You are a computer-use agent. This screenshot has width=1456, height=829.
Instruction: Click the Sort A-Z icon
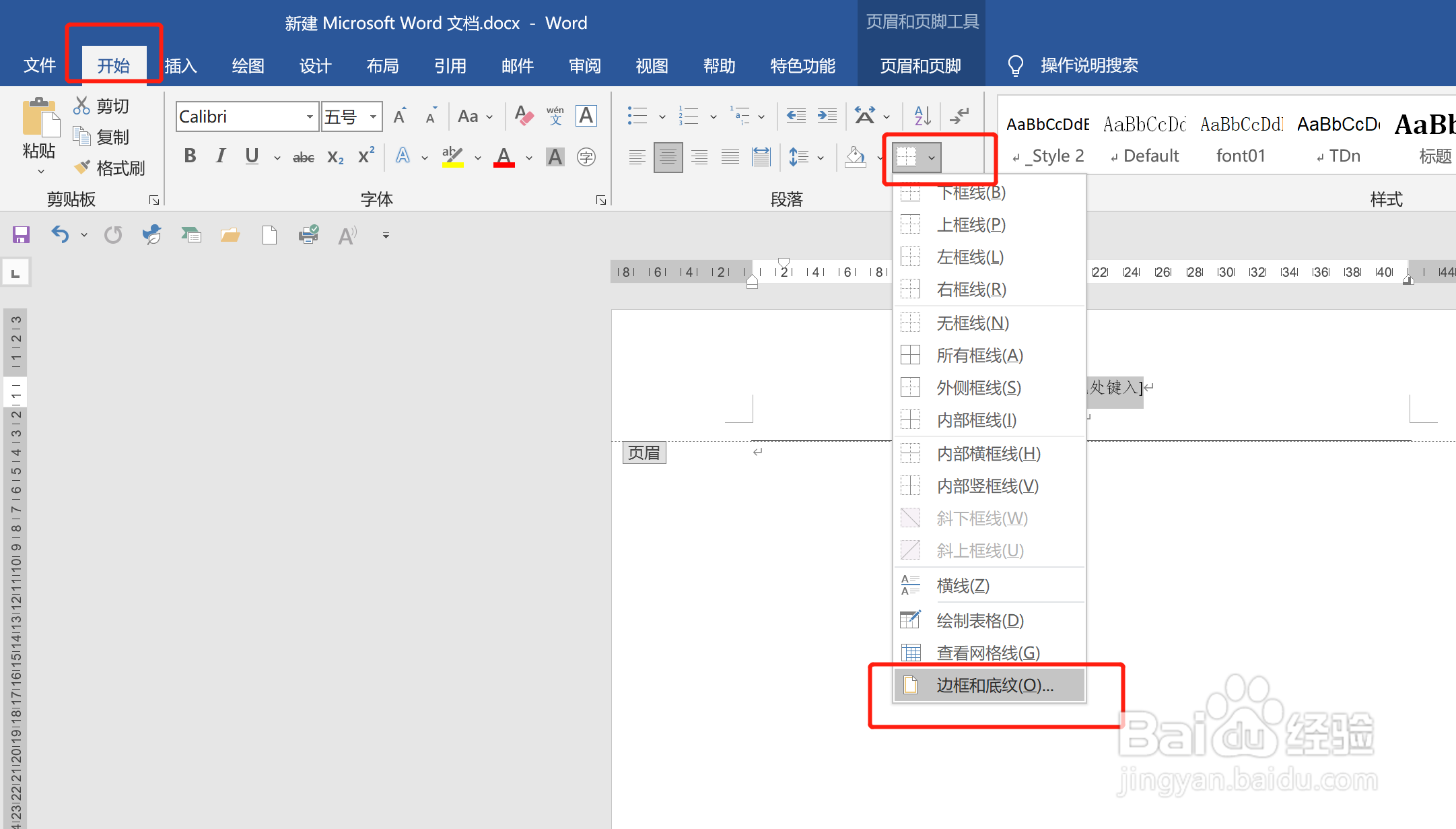pos(923,116)
